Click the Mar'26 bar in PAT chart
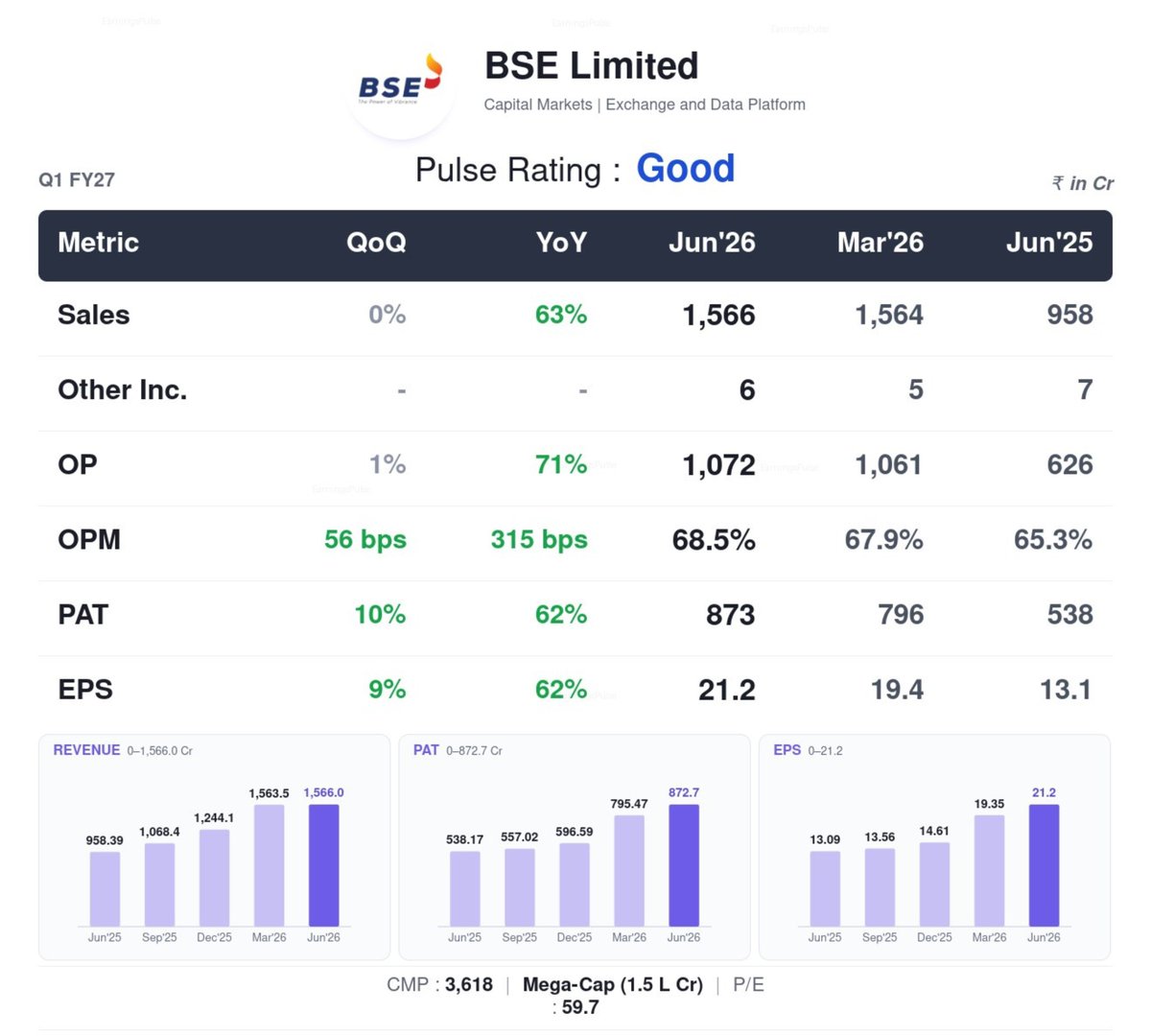The height and width of the screenshot is (1036, 1151). 629,871
